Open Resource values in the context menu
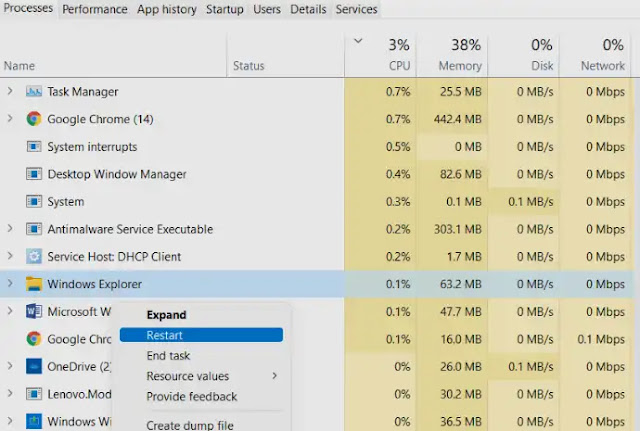640x431 pixels. click(201, 376)
